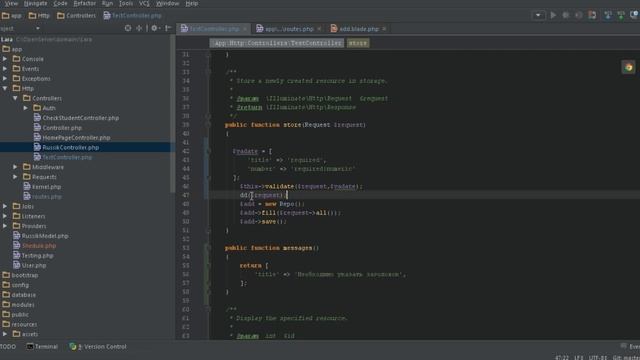Viewport: 640px width, 360px height.
Task: Click the TestController.php breadcrumb in navigation bar
Action: (132, 16)
